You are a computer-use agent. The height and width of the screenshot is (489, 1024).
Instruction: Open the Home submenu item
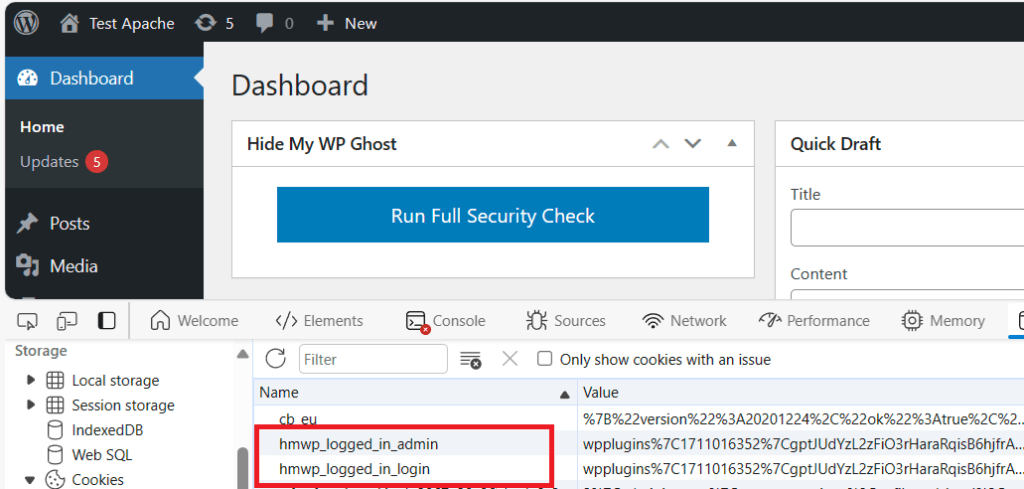tap(42, 127)
